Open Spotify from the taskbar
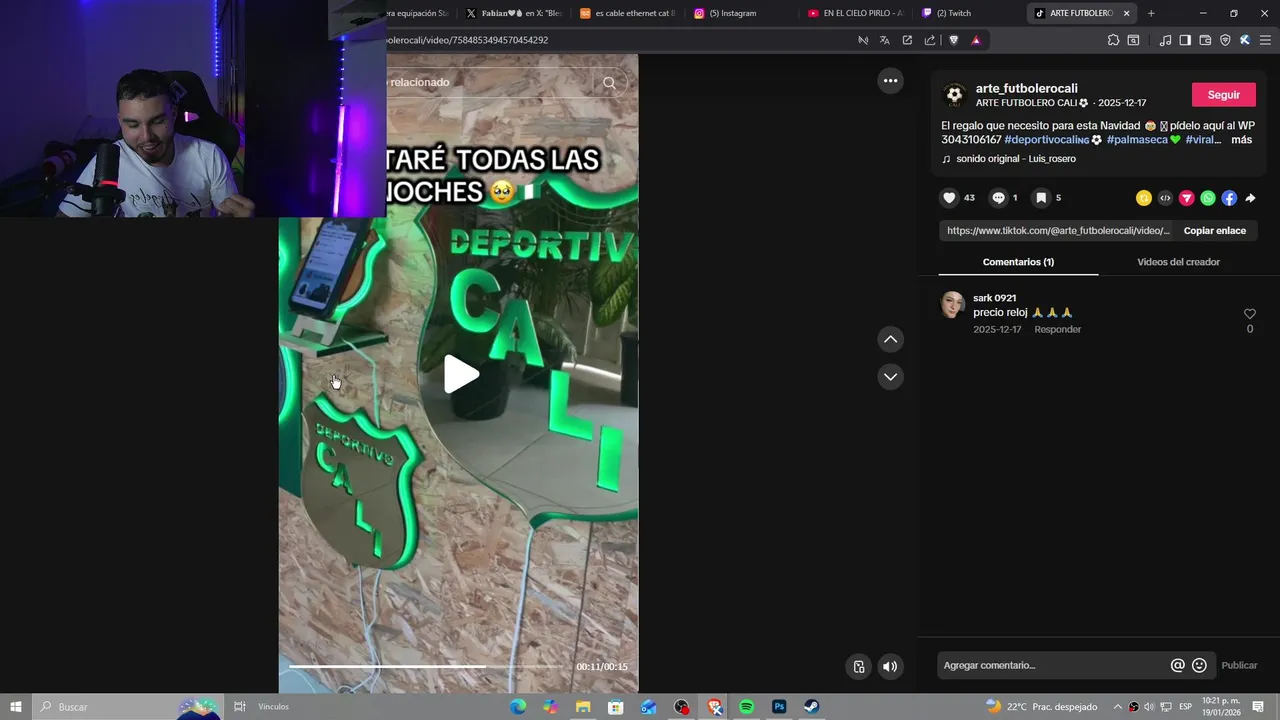The height and width of the screenshot is (720, 1280). point(746,707)
